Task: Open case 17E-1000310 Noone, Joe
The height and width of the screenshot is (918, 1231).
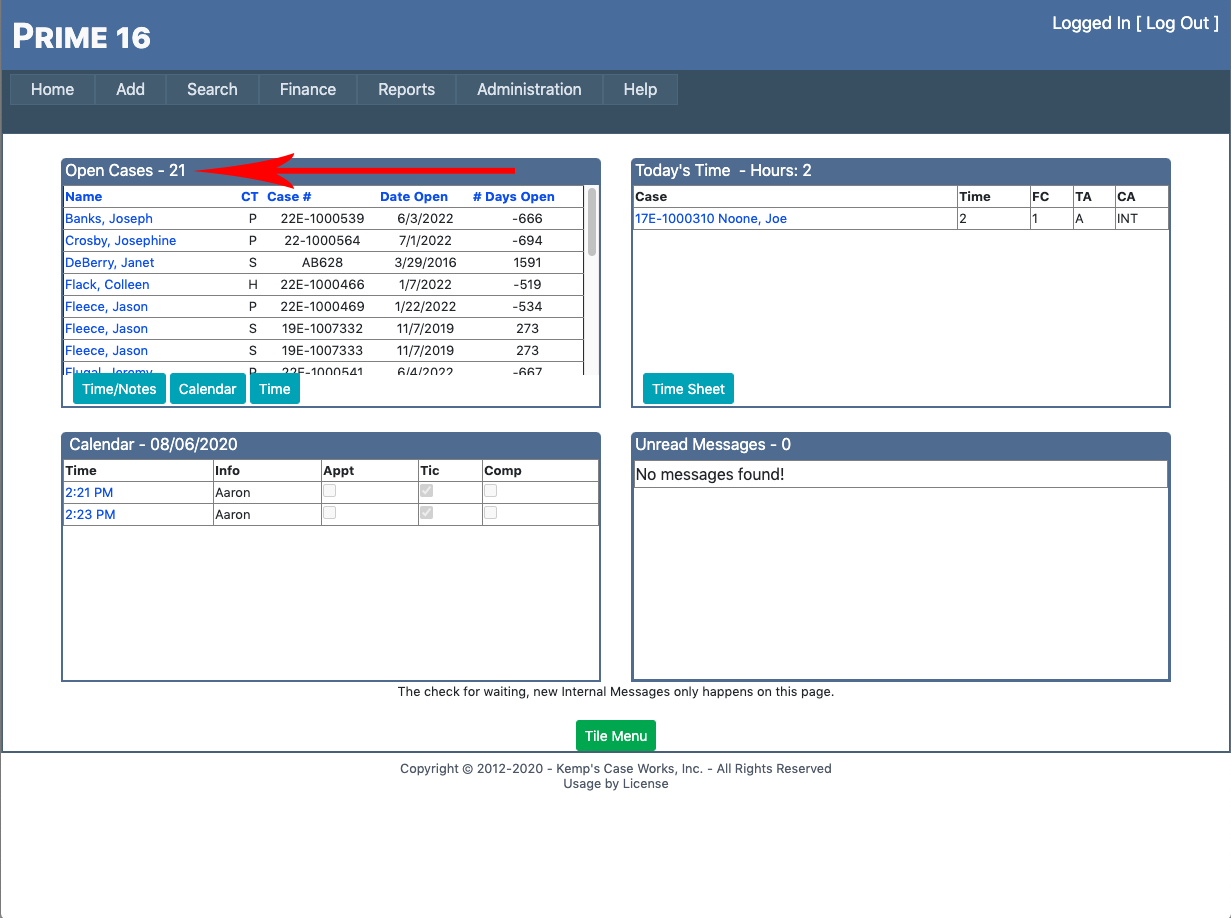Action: (x=711, y=219)
